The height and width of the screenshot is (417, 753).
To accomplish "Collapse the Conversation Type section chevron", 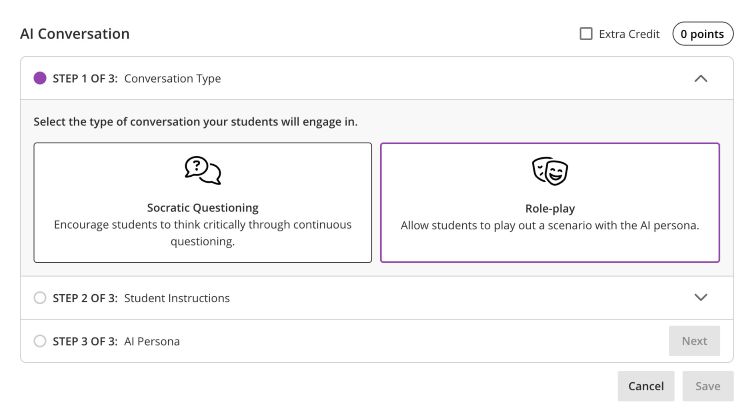I will 700,78.
